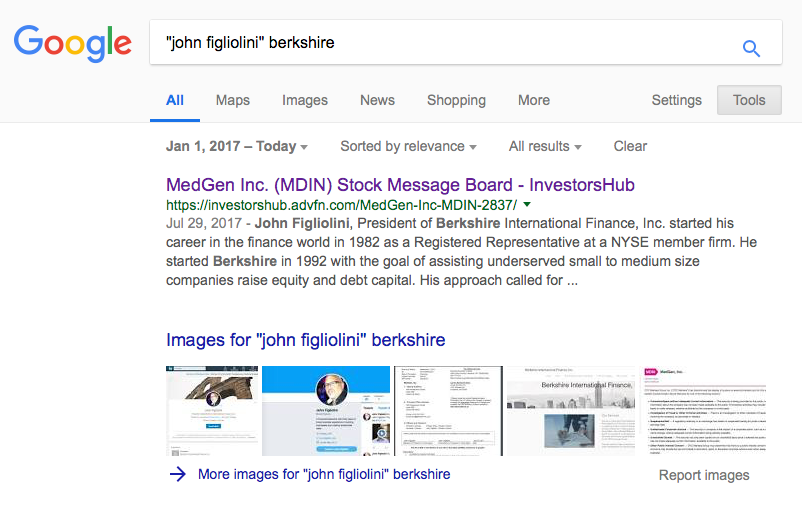Click Report images link
The width and height of the screenshot is (802, 518).
click(704, 475)
